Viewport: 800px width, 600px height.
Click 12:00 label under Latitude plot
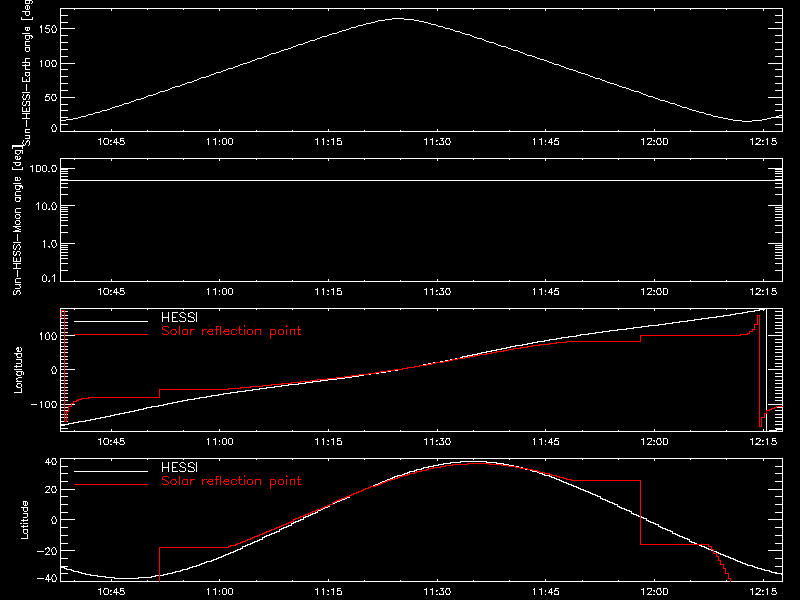coord(655,592)
